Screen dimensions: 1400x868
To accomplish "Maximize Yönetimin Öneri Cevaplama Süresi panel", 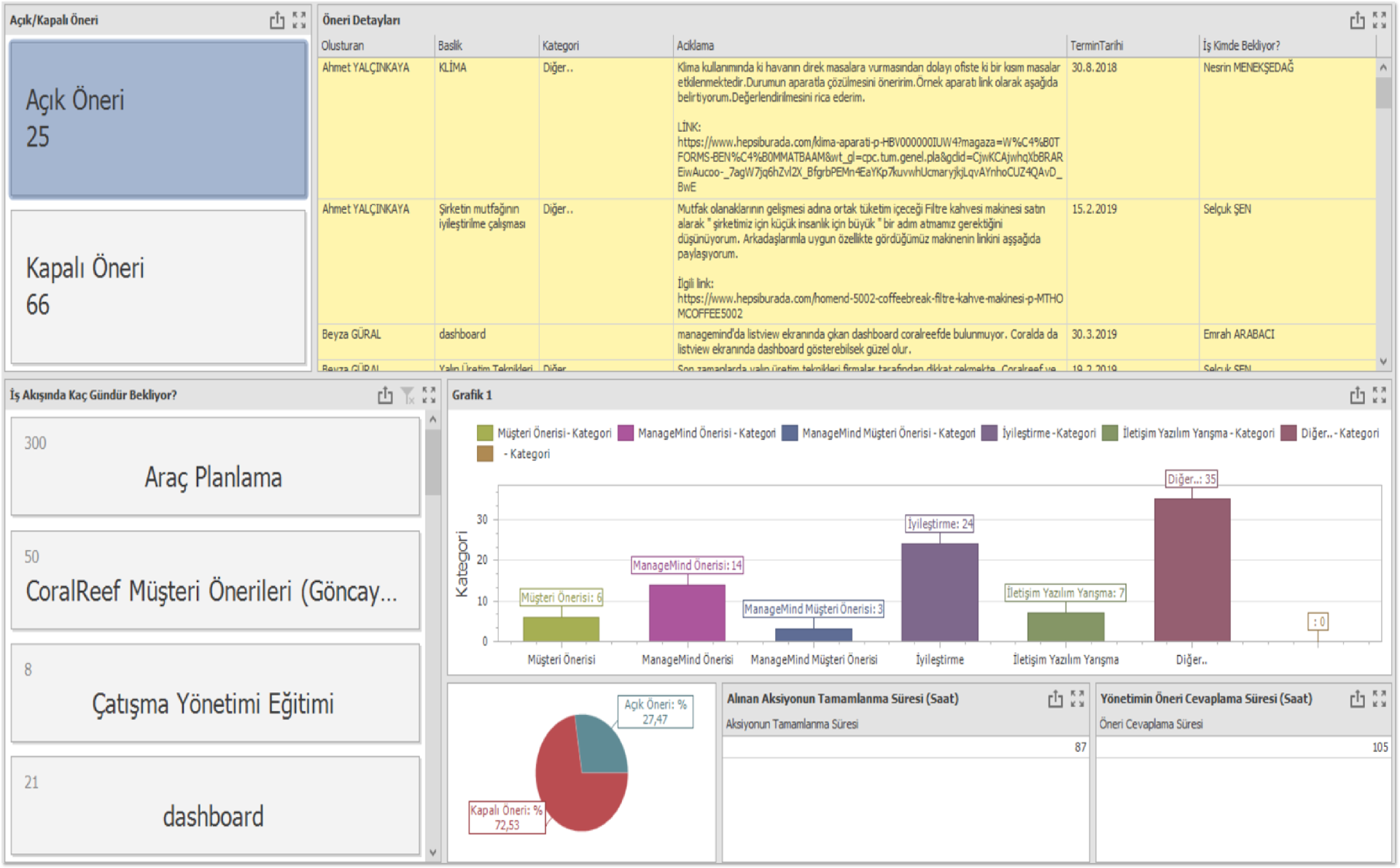I will click(1380, 699).
